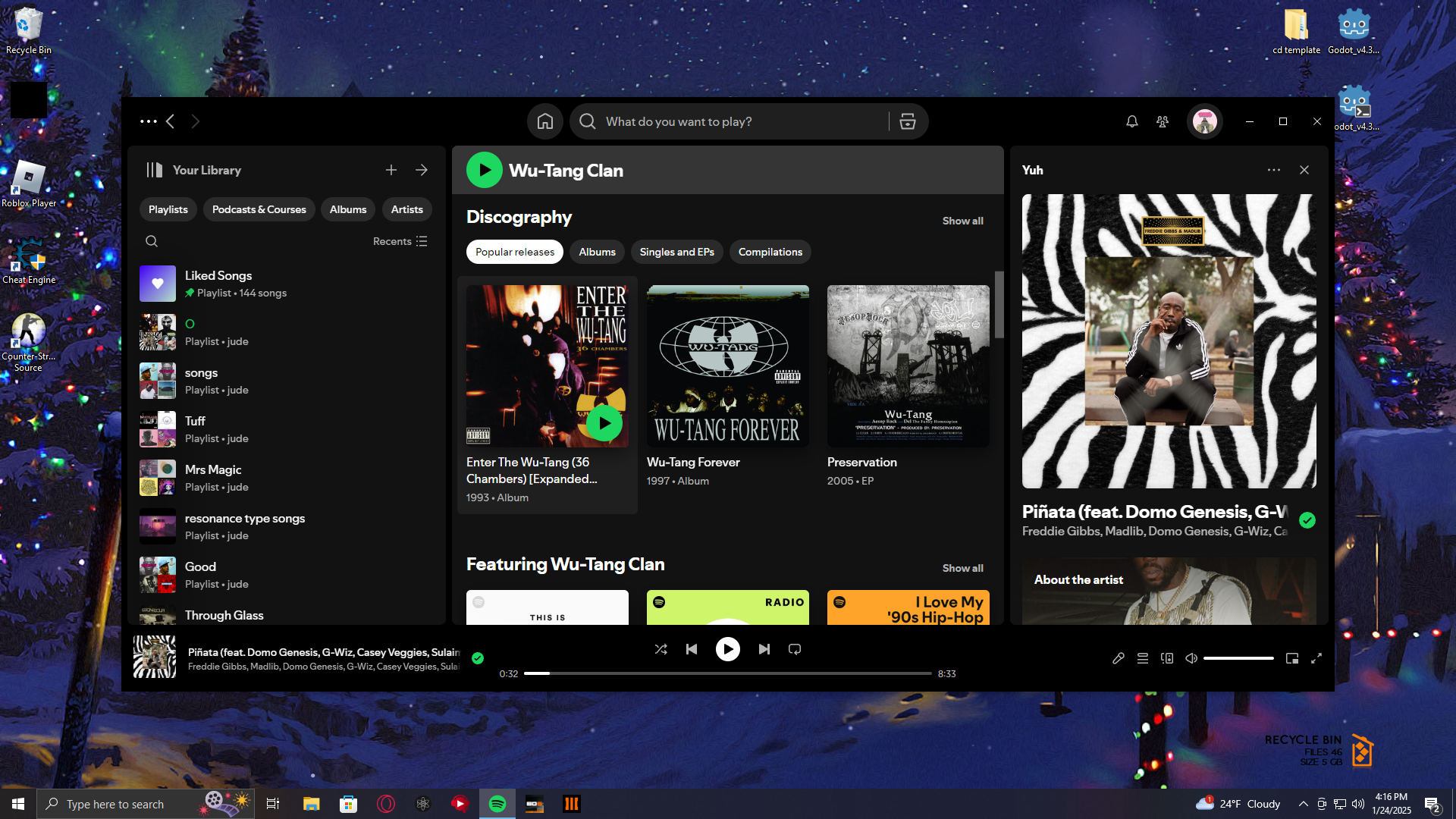Filter library by Podcasts & Courses
Screen dimensions: 1456x819
259,209
